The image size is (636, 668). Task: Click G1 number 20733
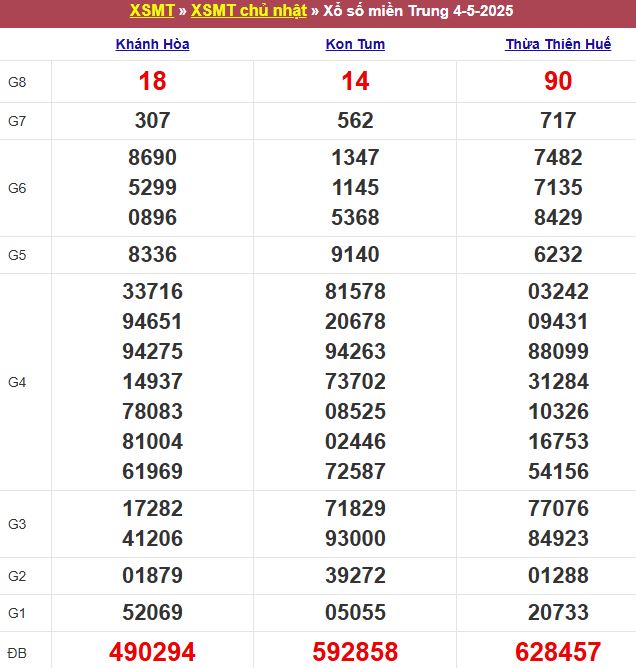pos(558,612)
